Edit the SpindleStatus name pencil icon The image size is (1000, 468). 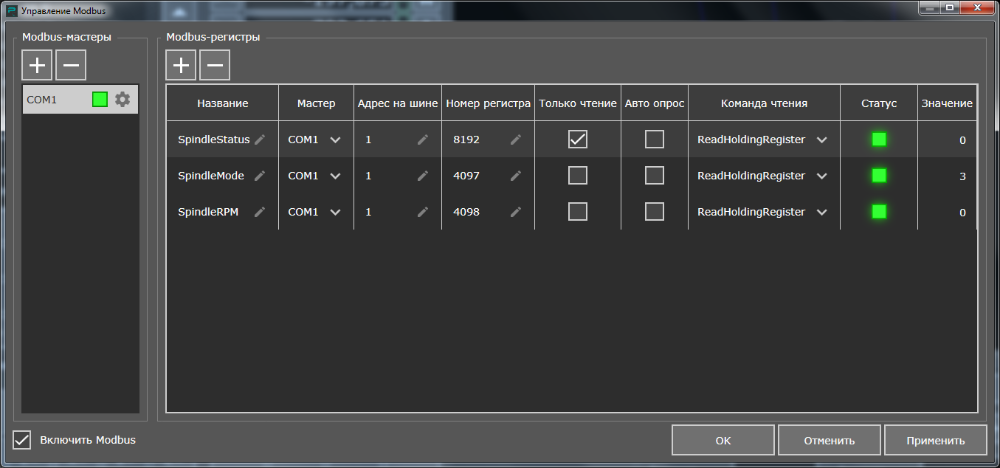(x=260, y=140)
